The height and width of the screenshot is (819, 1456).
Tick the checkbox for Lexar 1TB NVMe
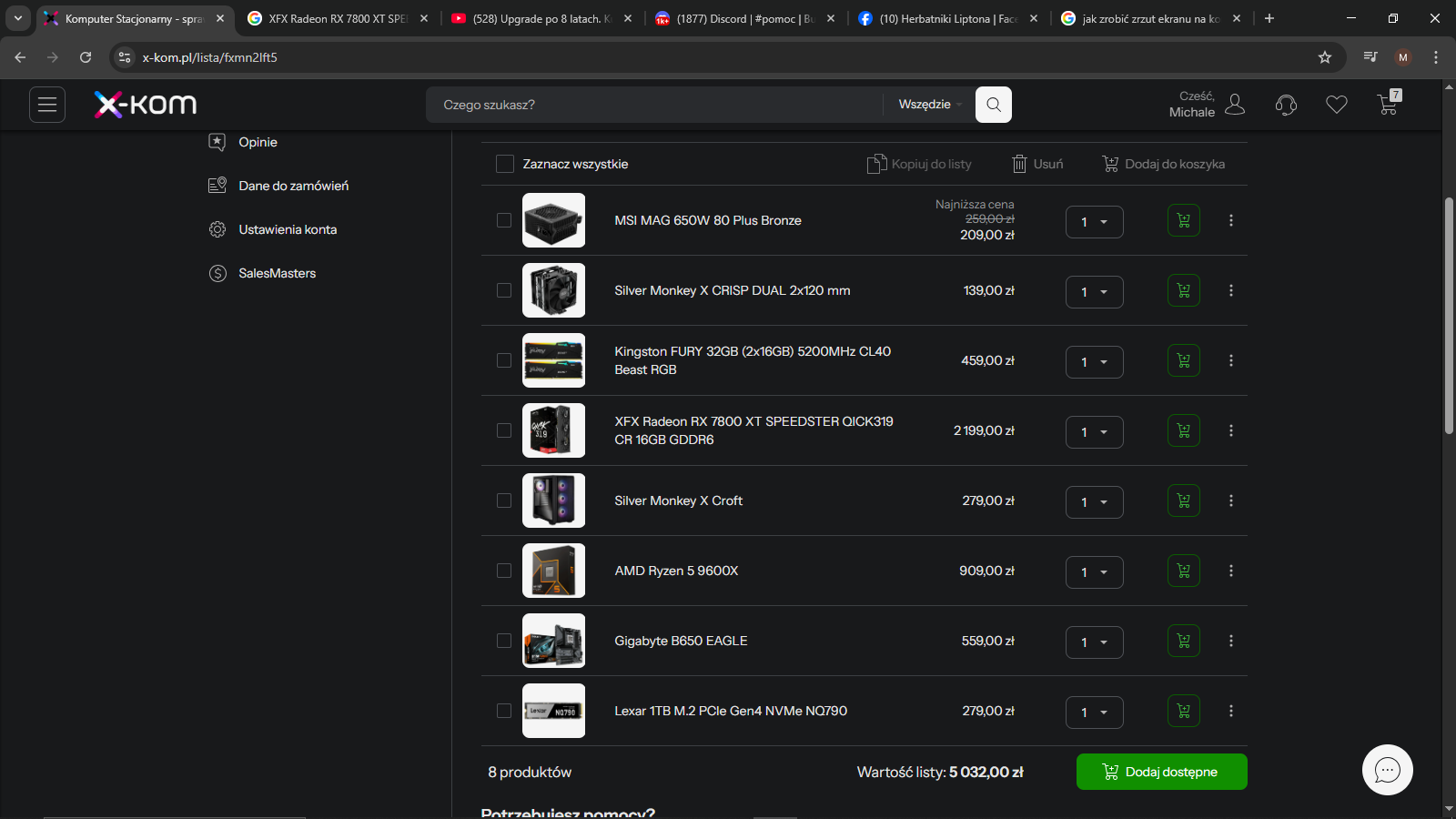coord(504,711)
